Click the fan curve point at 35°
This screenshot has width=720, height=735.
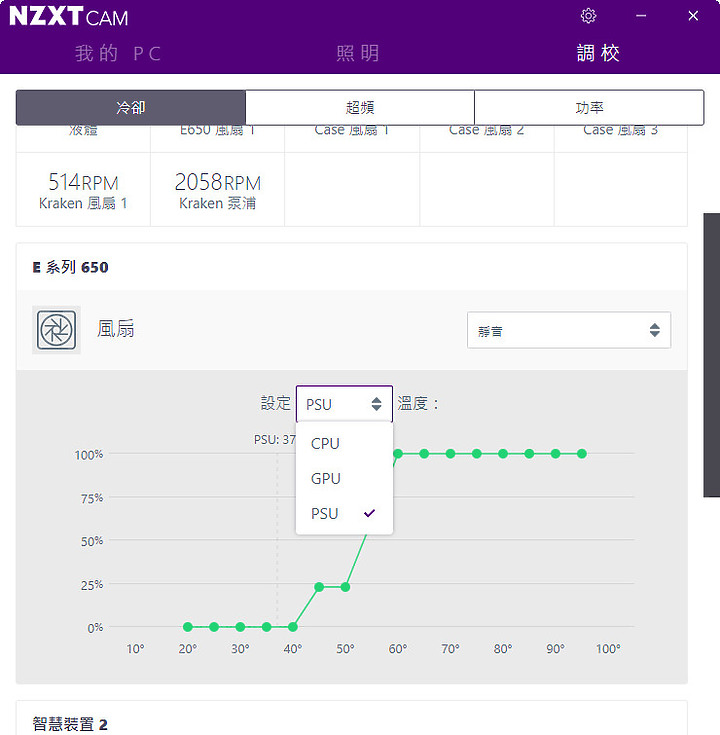(x=267, y=627)
